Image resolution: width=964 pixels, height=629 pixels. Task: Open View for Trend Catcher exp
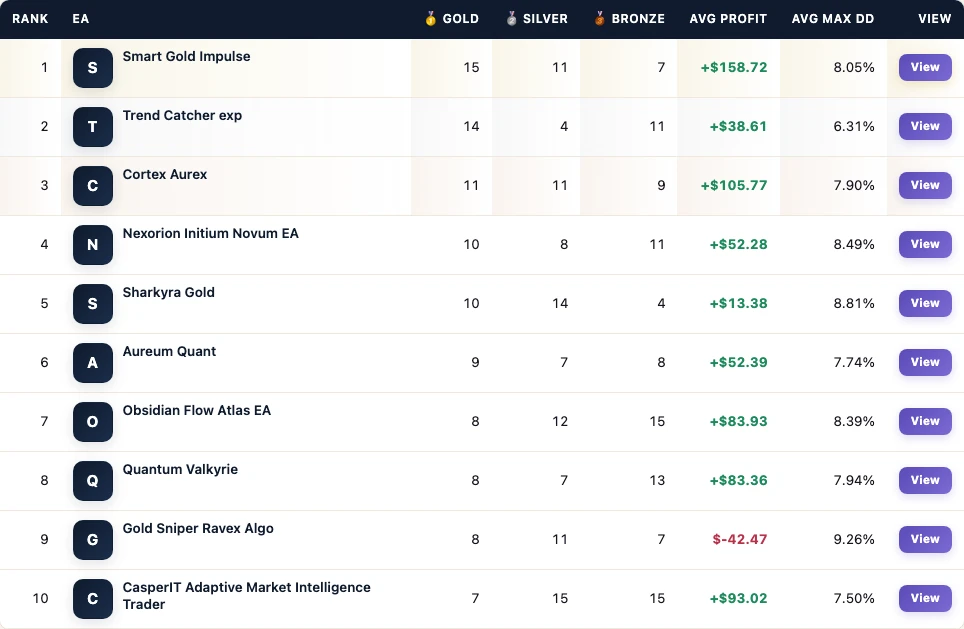pos(925,126)
